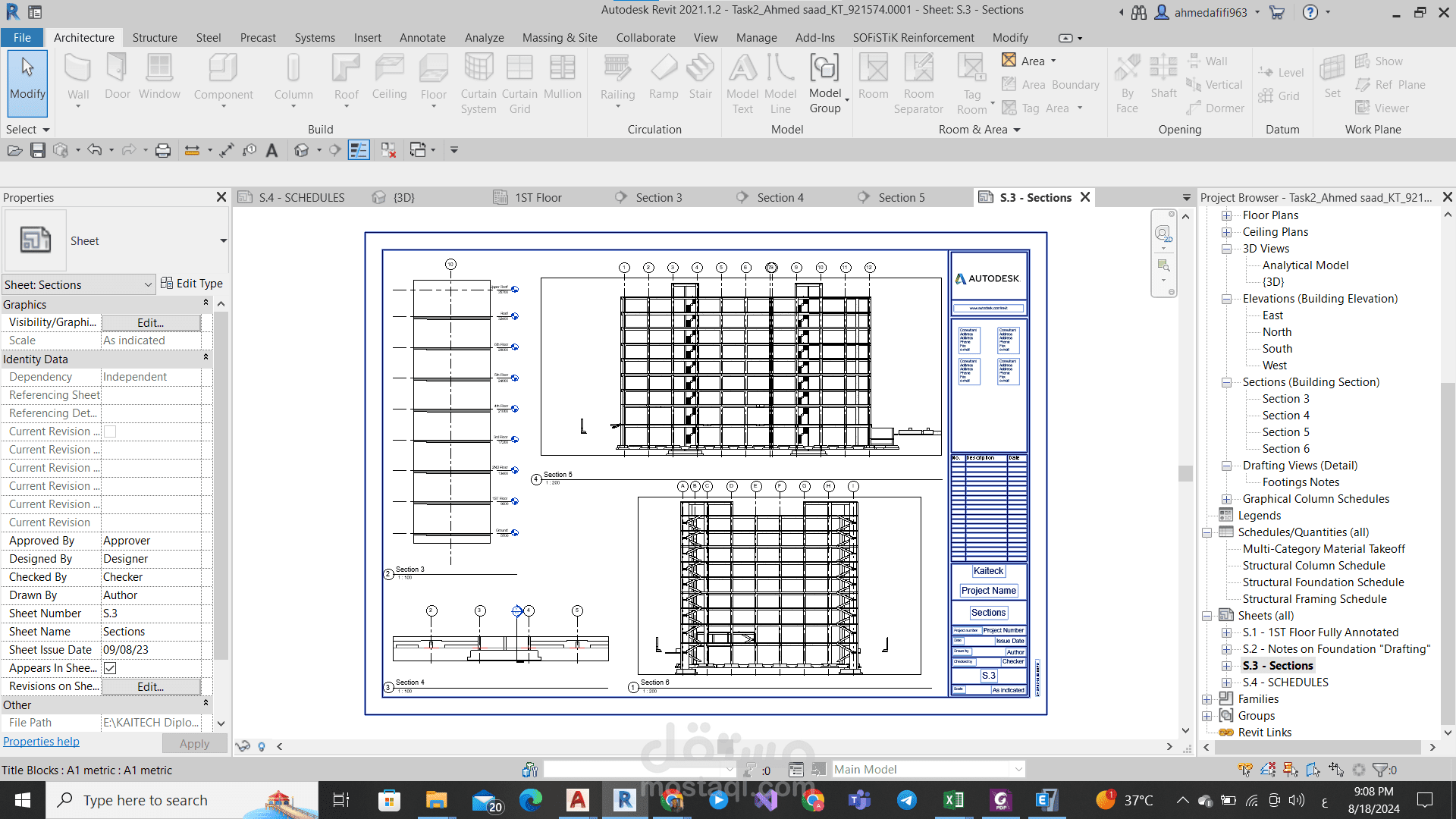1456x819 pixels.
Task: Open Excel from the Windows taskbar
Action: (x=953, y=800)
